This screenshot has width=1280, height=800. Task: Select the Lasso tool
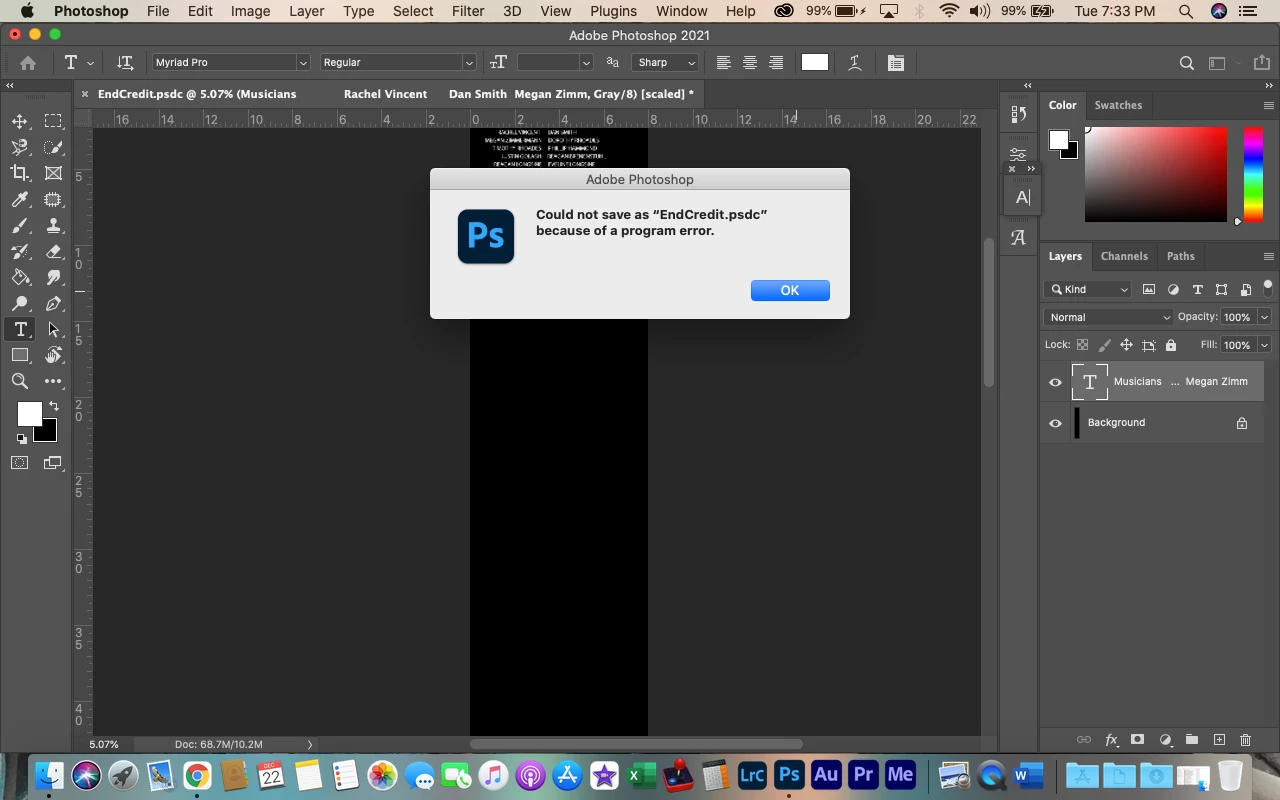coord(20,147)
